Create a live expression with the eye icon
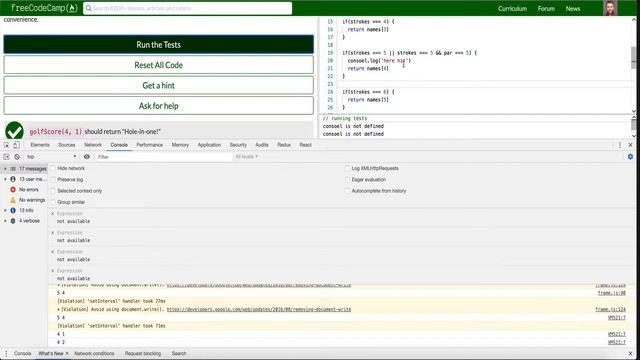Image resolution: width=640 pixels, height=360 pixels. 87,157
